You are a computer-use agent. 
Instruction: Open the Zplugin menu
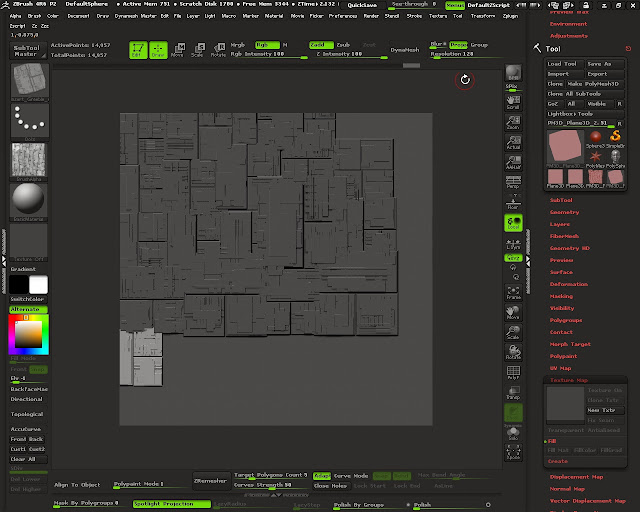510,16
